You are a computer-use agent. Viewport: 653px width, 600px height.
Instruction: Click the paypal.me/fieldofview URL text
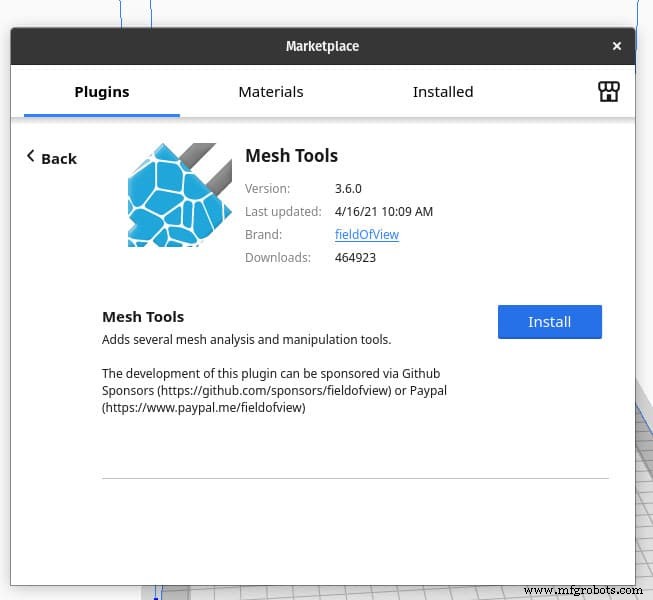pos(204,408)
